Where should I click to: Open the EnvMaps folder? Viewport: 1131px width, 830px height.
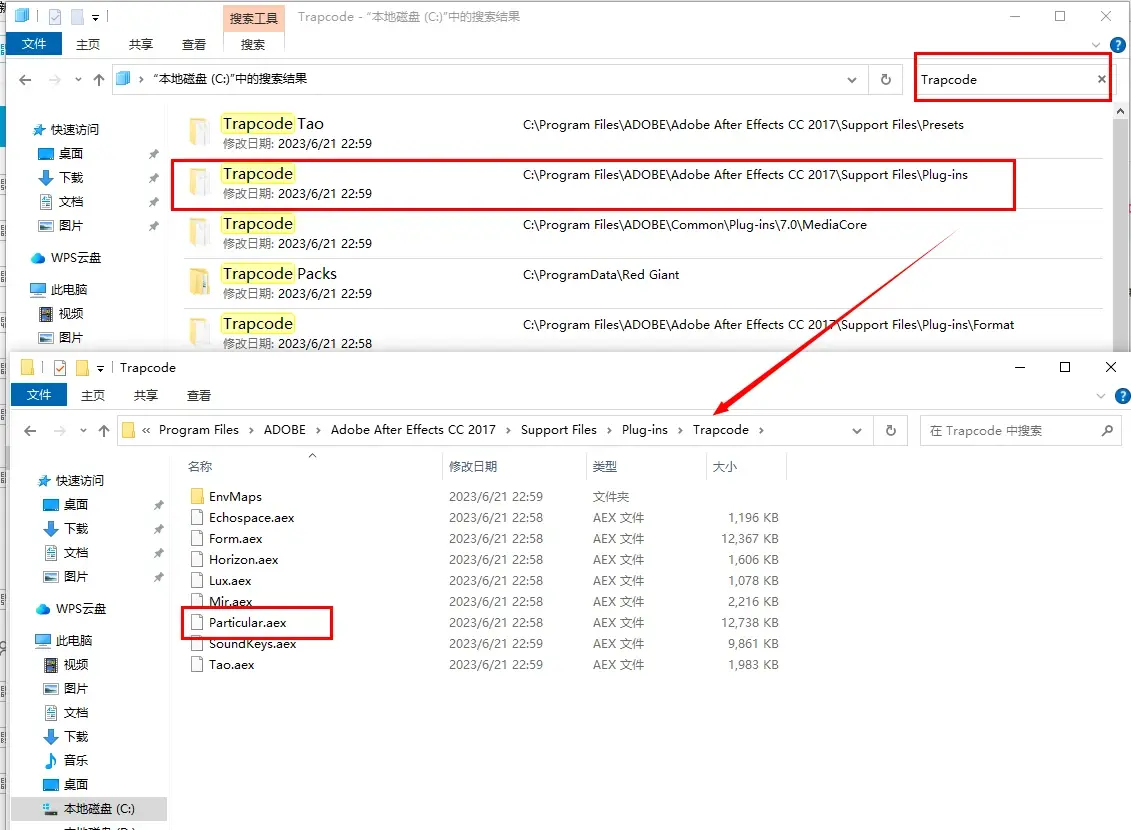(x=235, y=496)
